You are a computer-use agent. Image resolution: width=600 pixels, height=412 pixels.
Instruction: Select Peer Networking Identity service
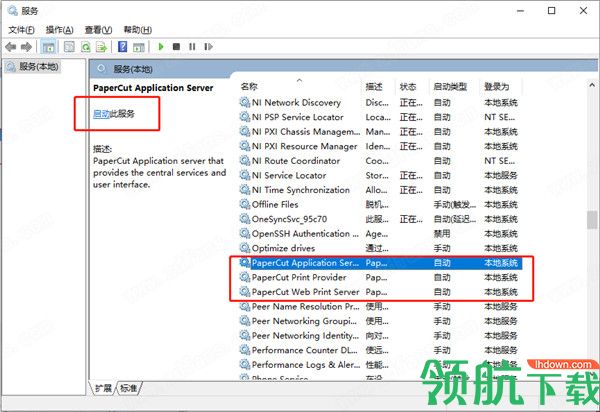click(379, 335)
